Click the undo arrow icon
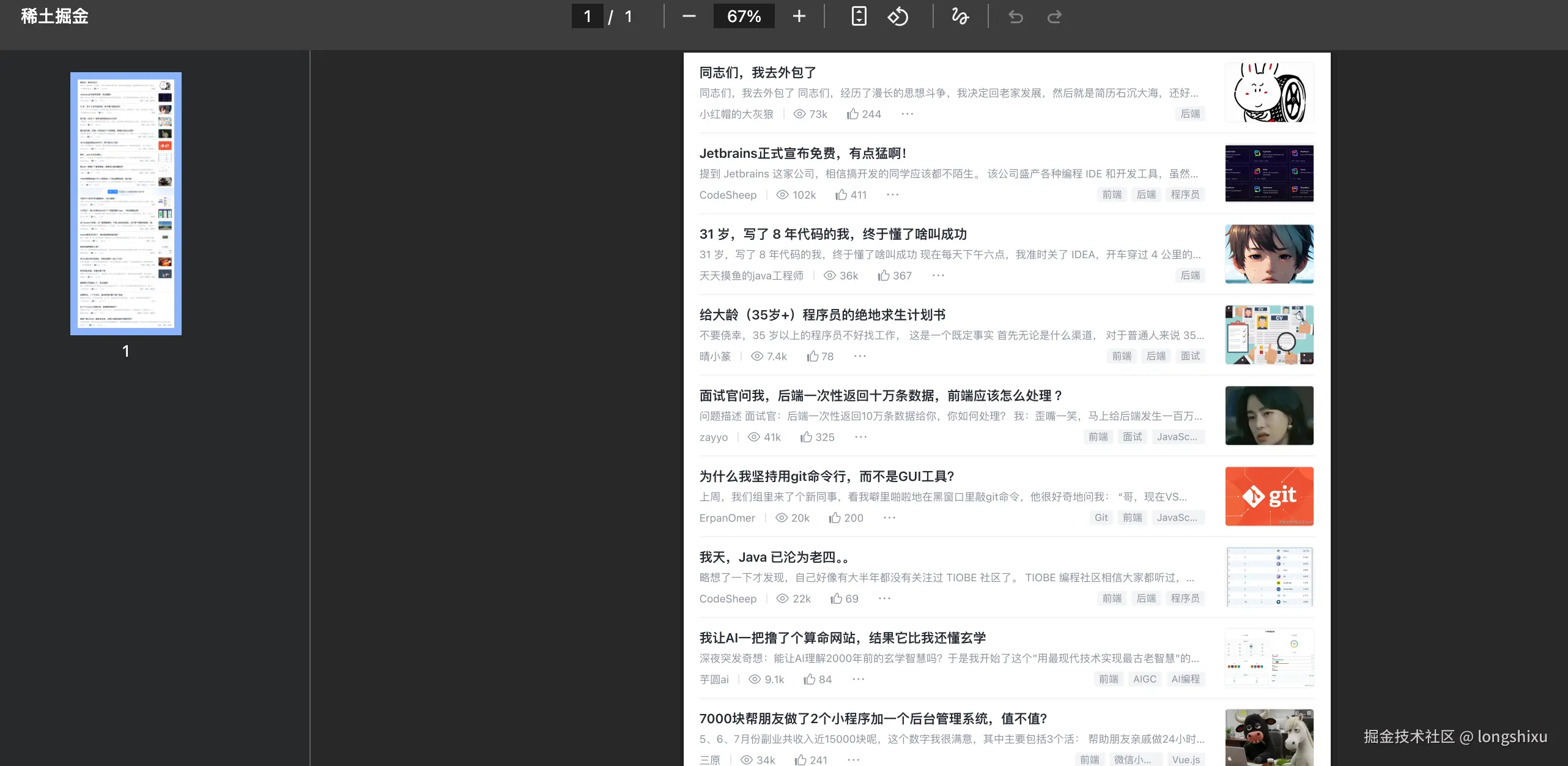Viewport: 1568px width, 766px height. [1015, 17]
